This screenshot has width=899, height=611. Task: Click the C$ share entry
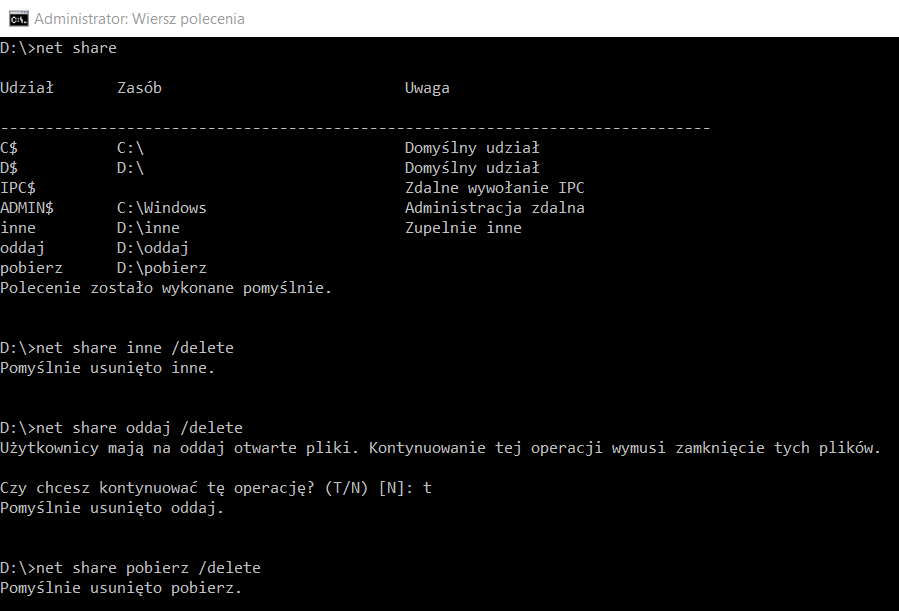(9, 148)
